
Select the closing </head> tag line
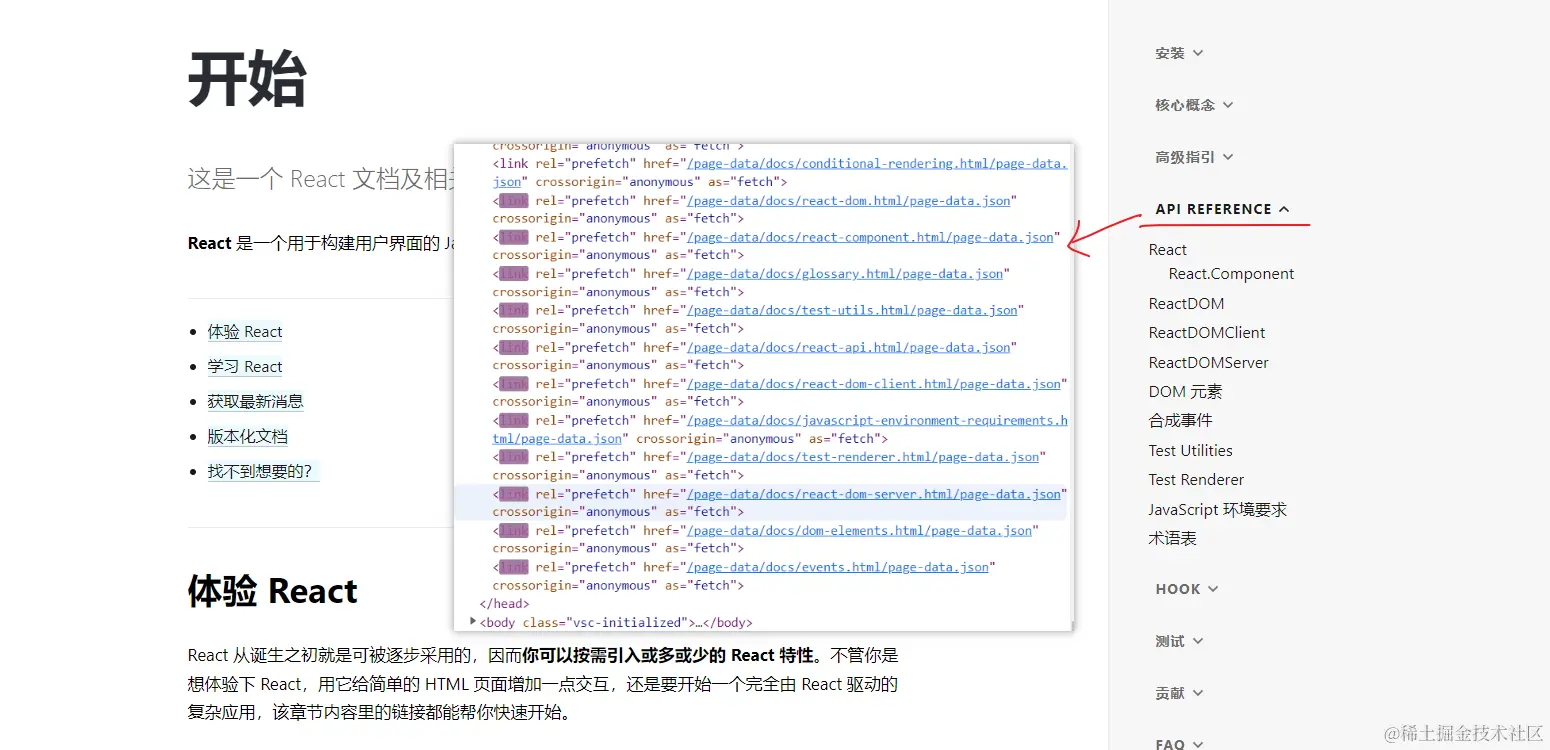[504, 604]
